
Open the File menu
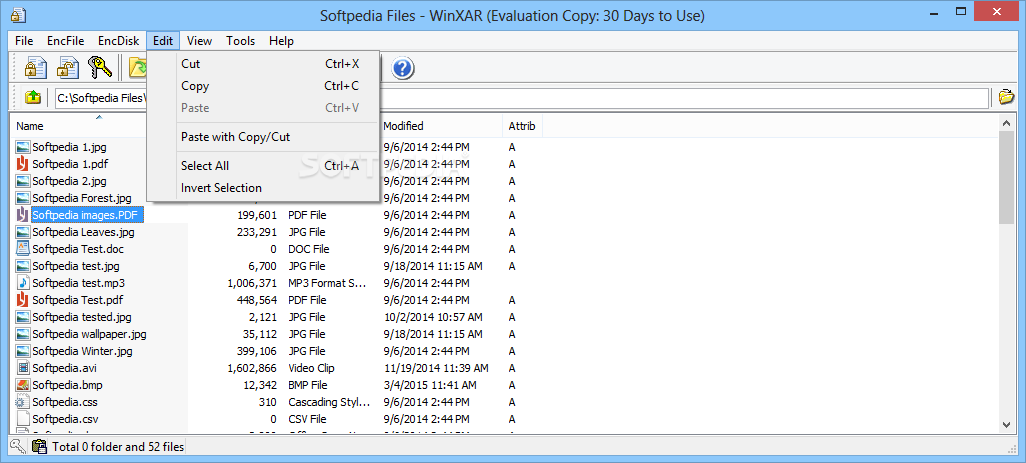point(24,41)
